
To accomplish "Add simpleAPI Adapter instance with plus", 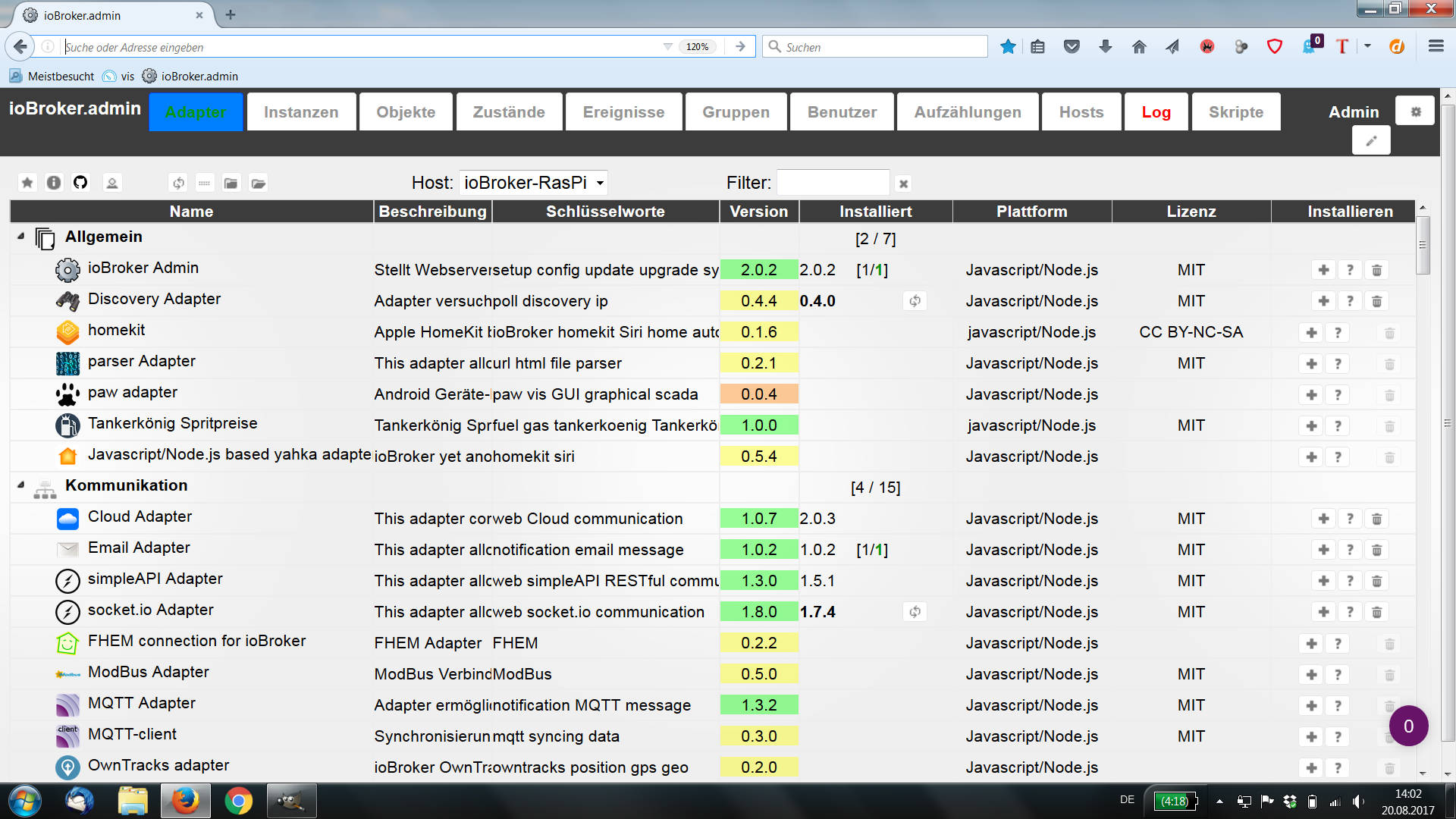I will point(1323,581).
